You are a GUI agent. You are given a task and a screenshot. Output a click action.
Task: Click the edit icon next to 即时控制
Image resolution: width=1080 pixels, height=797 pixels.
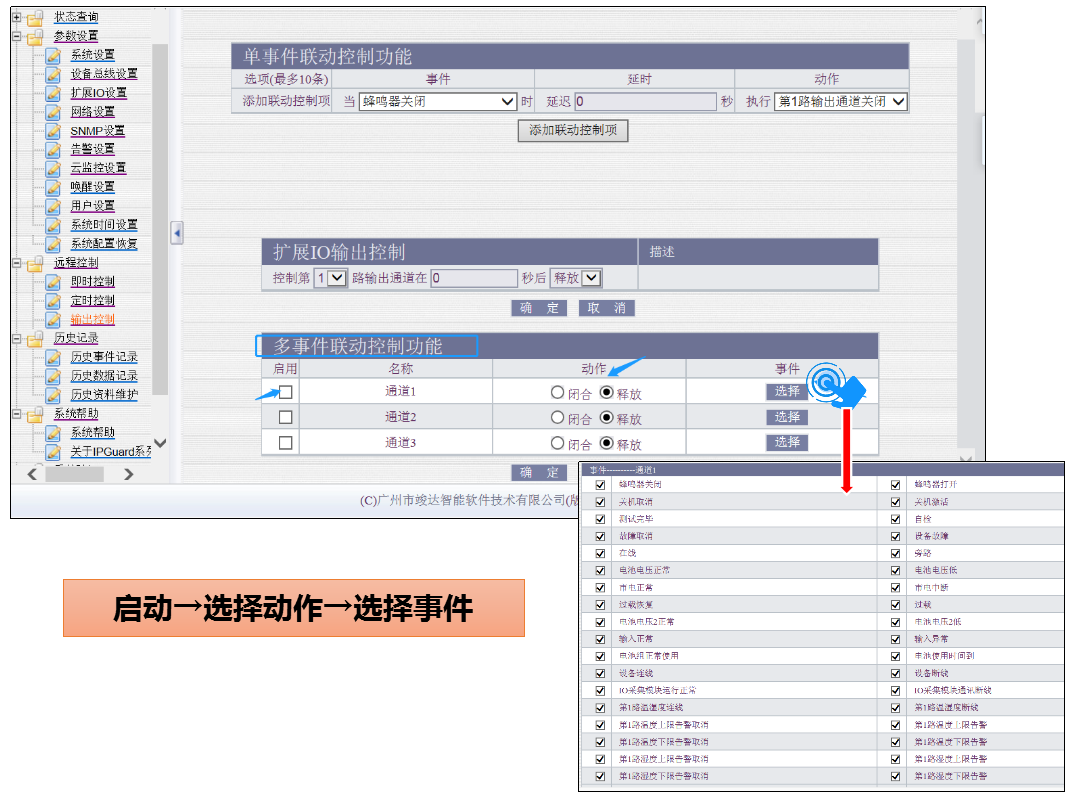pos(55,281)
